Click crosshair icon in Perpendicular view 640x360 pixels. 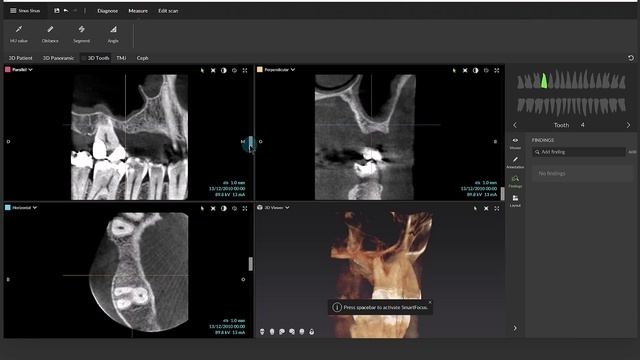[465, 70]
